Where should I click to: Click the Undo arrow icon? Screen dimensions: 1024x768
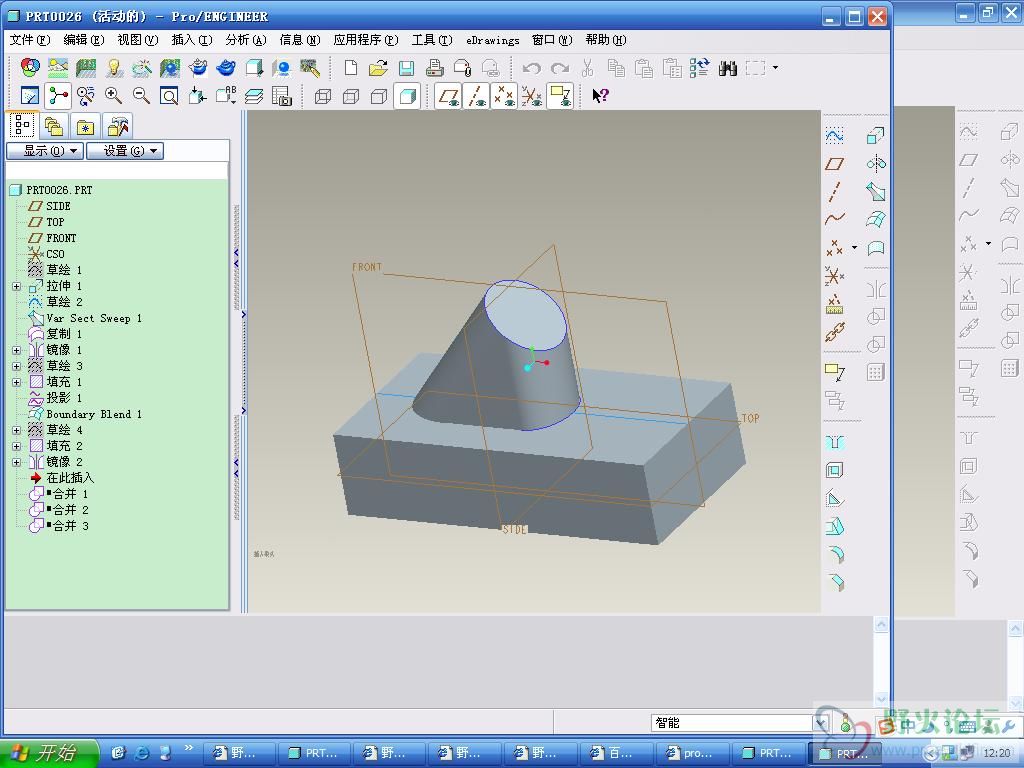pyautogui.click(x=532, y=68)
